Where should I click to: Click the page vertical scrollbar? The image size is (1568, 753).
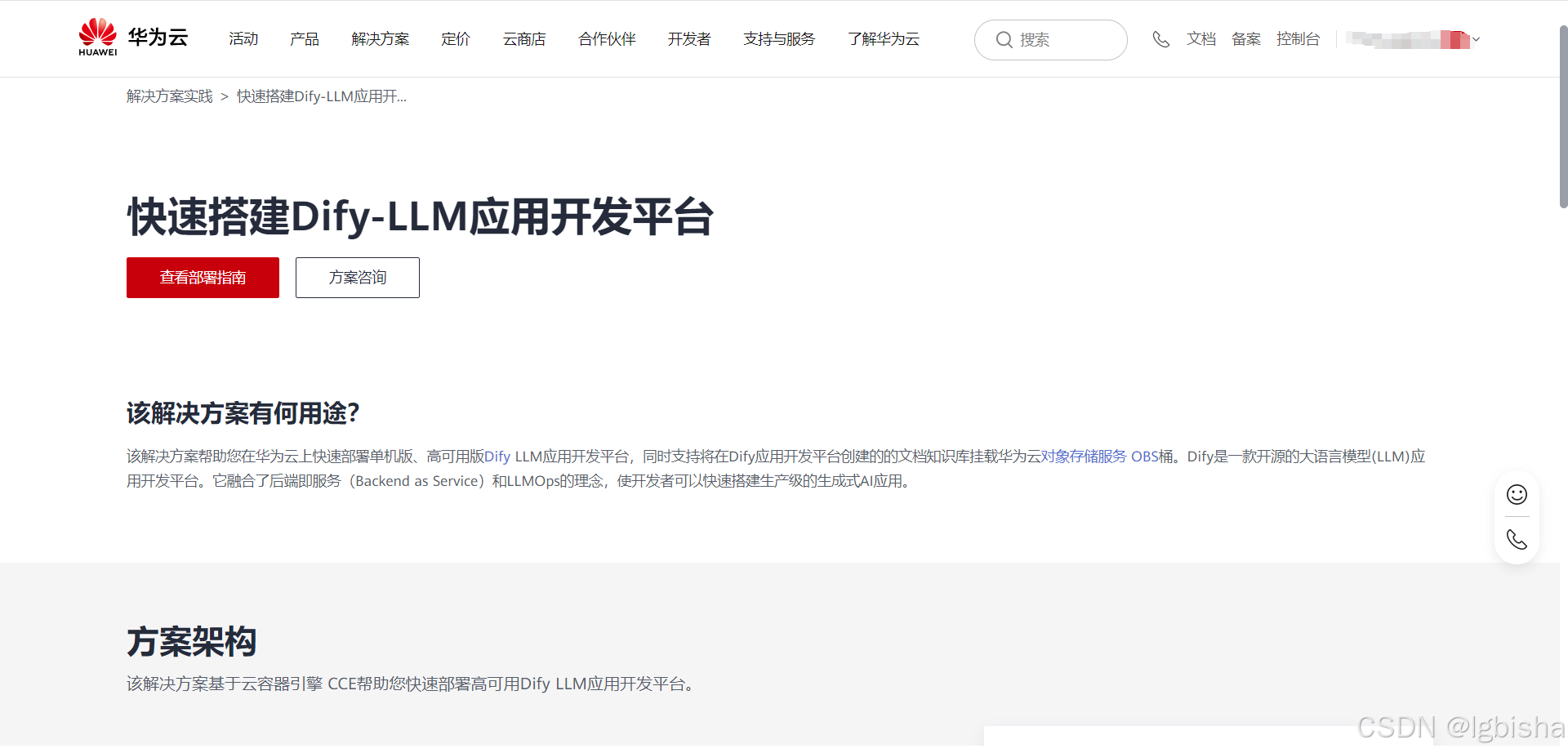coord(1563,116)
